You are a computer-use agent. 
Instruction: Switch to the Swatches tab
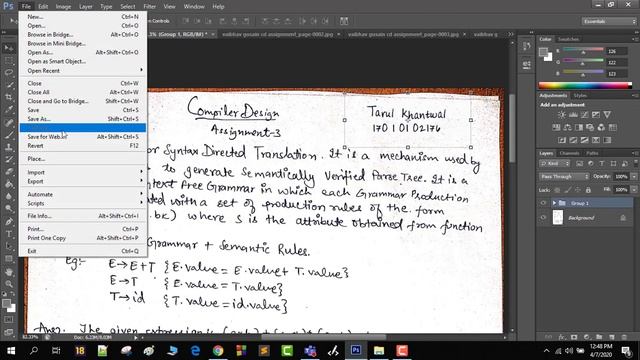pos(568,39)
